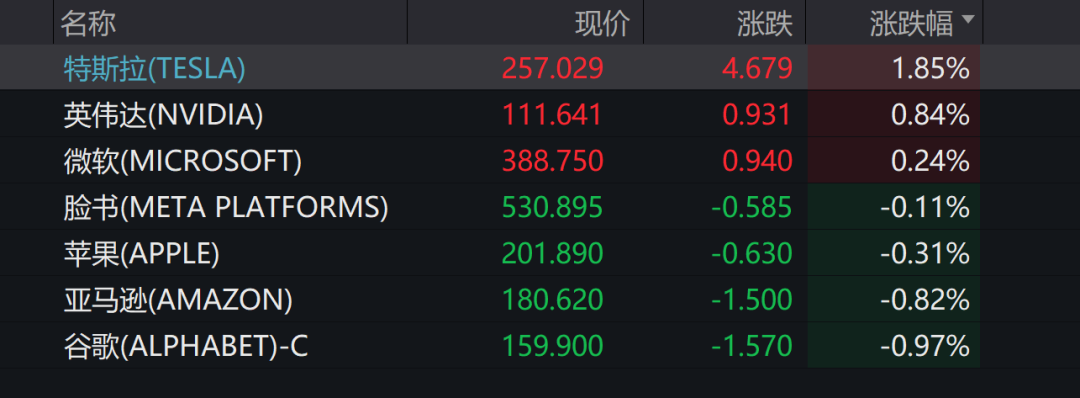
Task: Click Apple percent change -0.31%
Action: point(925,253)
